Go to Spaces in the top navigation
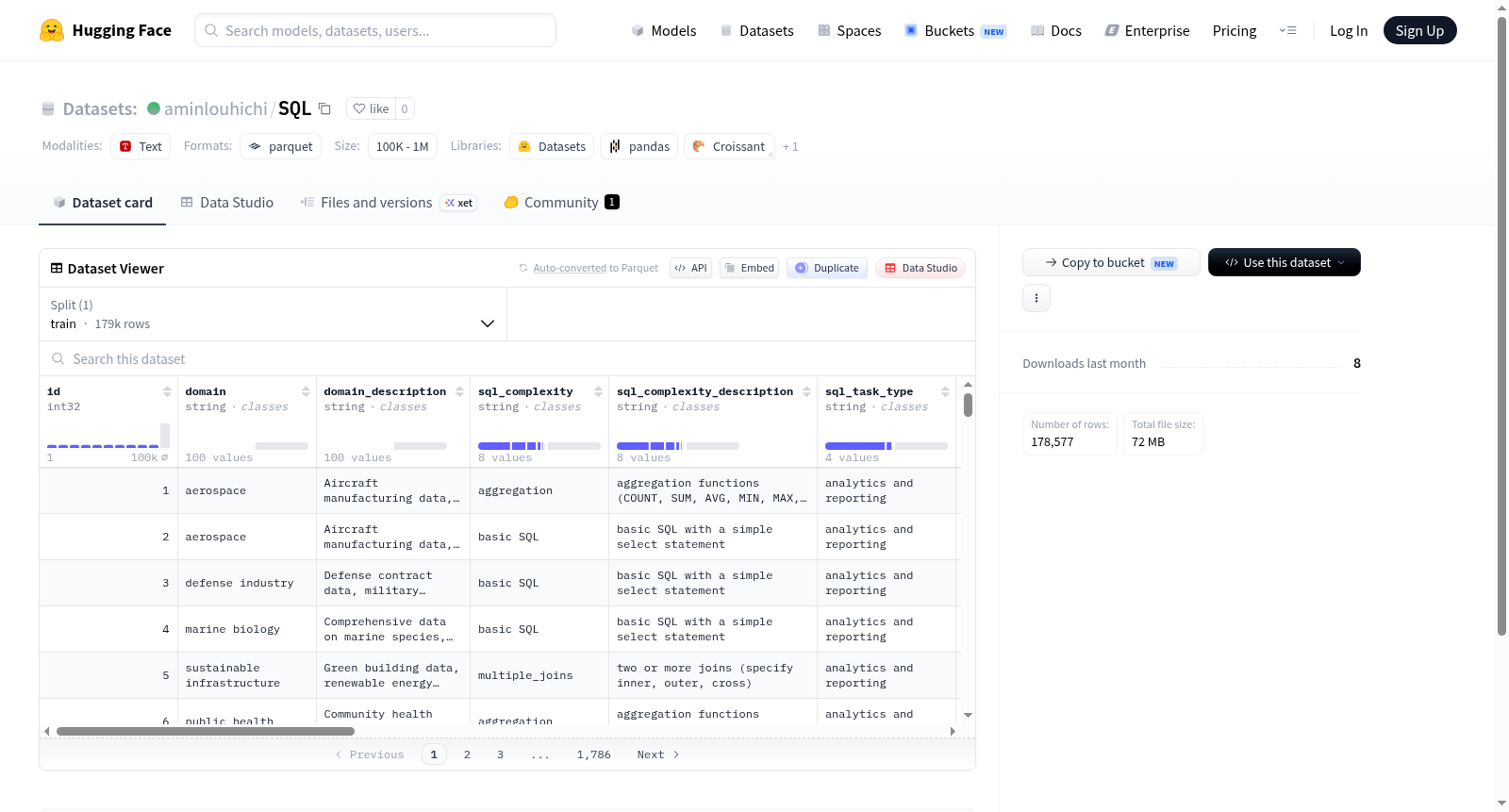Screen dimensions: 1509x812 849,30
